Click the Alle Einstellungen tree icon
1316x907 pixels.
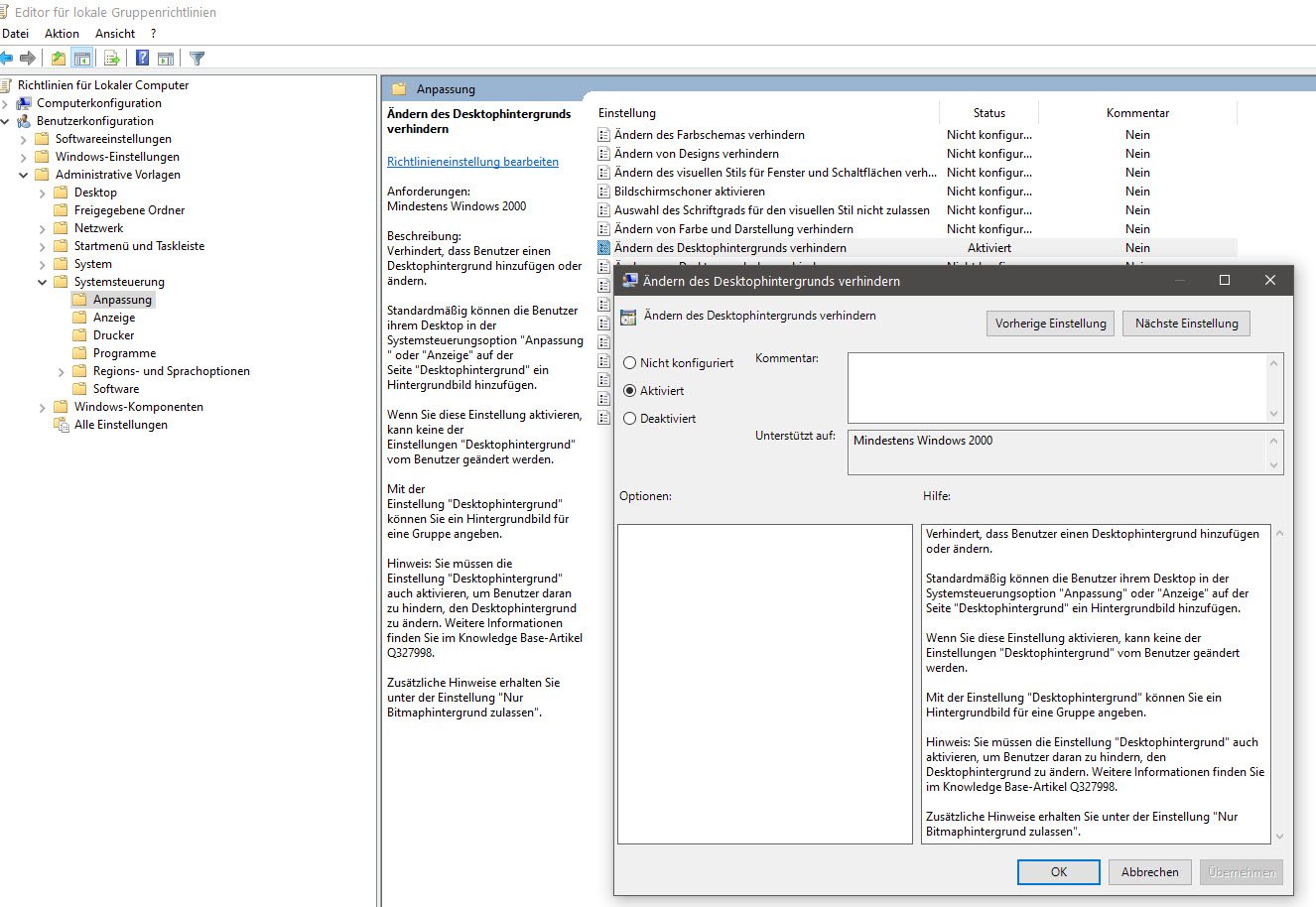click(62, 425)
